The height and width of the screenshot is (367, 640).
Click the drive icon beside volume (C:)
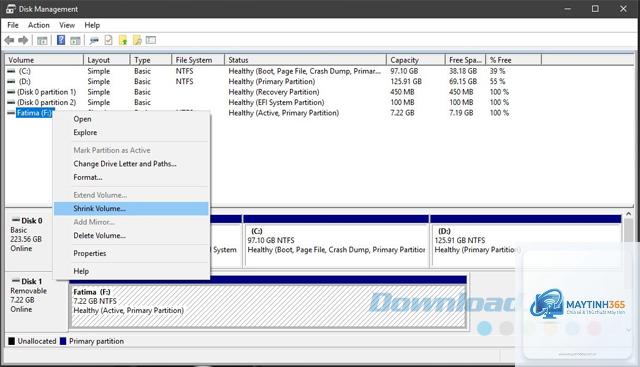coord(11,71)
